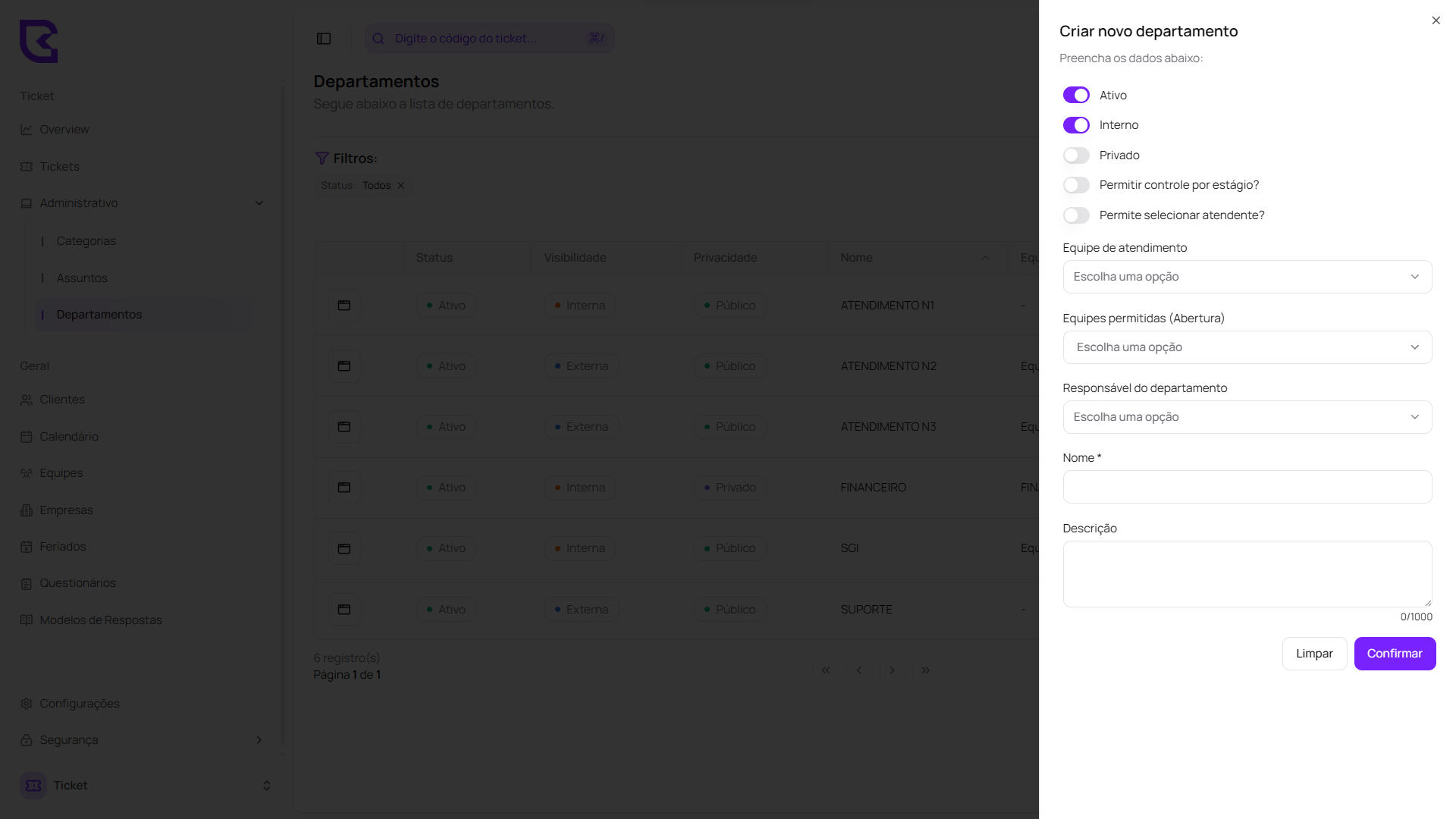Close the create department panel
Image resolution: width=1456 pixels, height=819 pixels.
click(1436, 20)
